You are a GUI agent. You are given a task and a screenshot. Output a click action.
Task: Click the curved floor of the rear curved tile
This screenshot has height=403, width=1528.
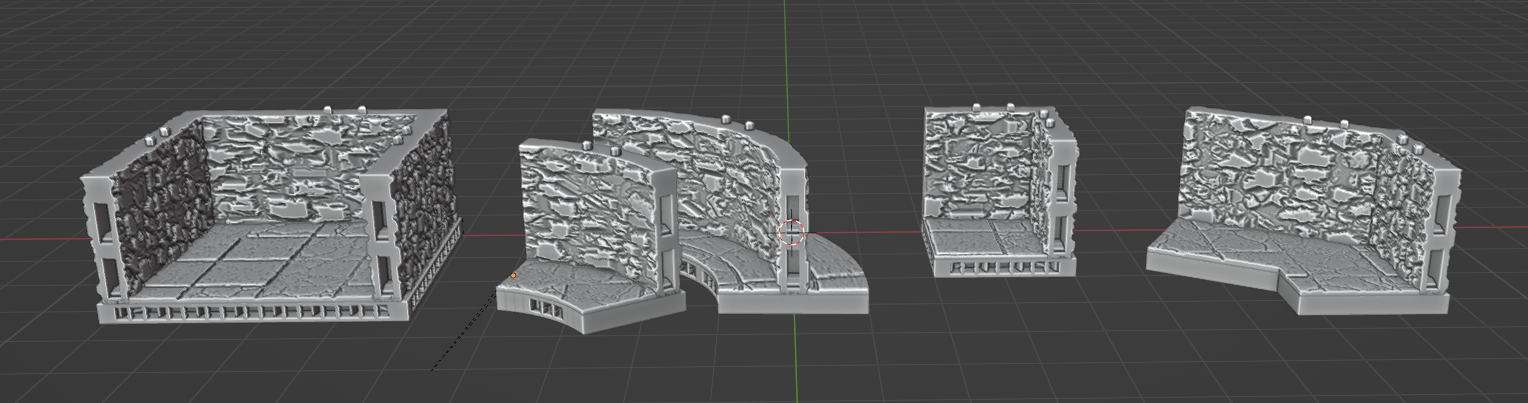point(730,262)
